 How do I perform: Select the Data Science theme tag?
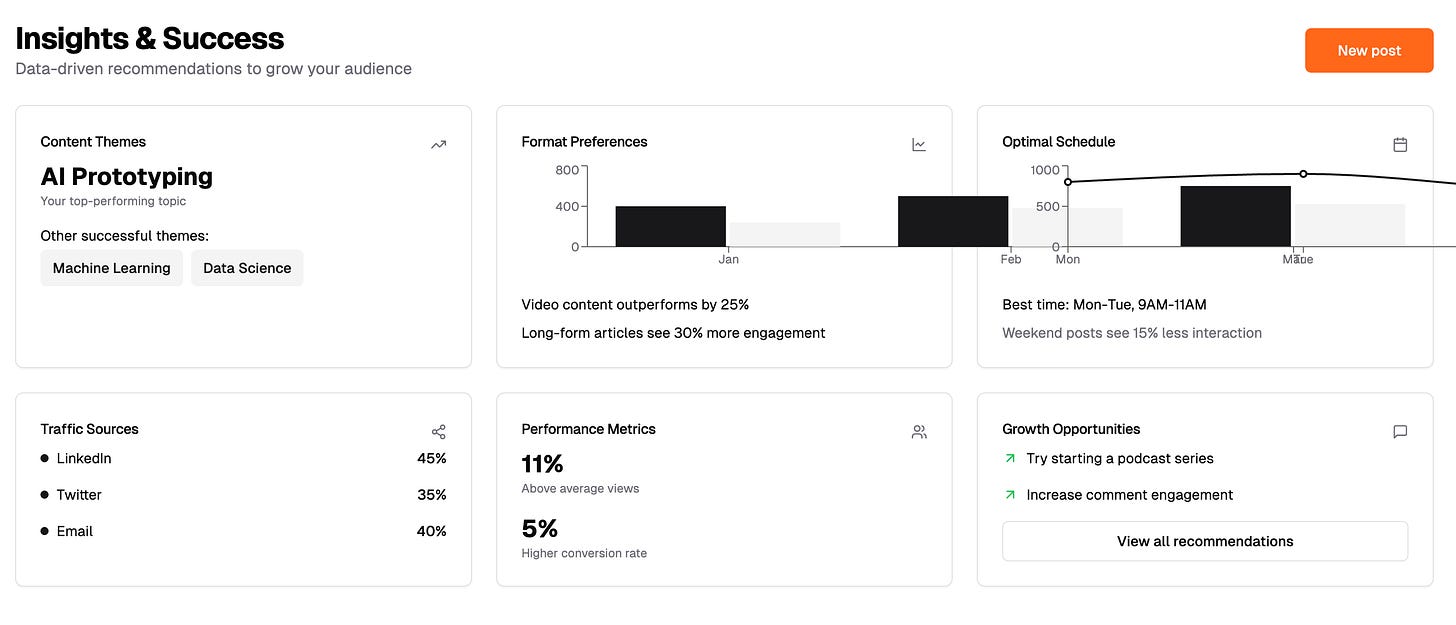[x=247, y=268]
